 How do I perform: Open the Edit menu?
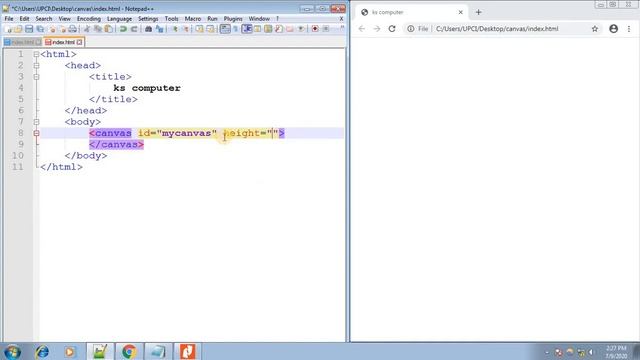(24, 19)
